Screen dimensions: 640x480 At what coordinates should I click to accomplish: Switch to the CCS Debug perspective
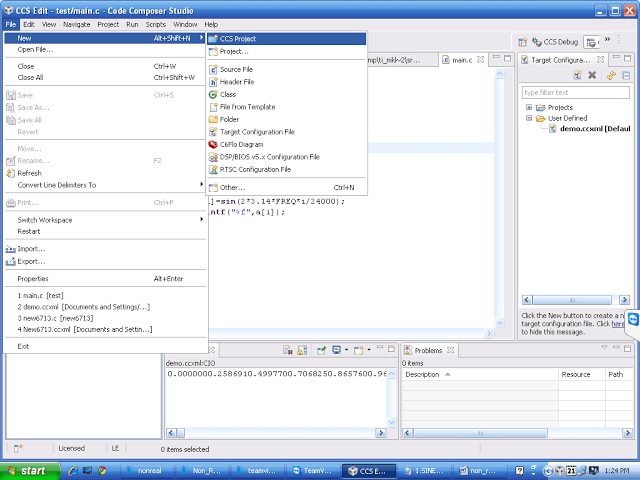(555, 42)
